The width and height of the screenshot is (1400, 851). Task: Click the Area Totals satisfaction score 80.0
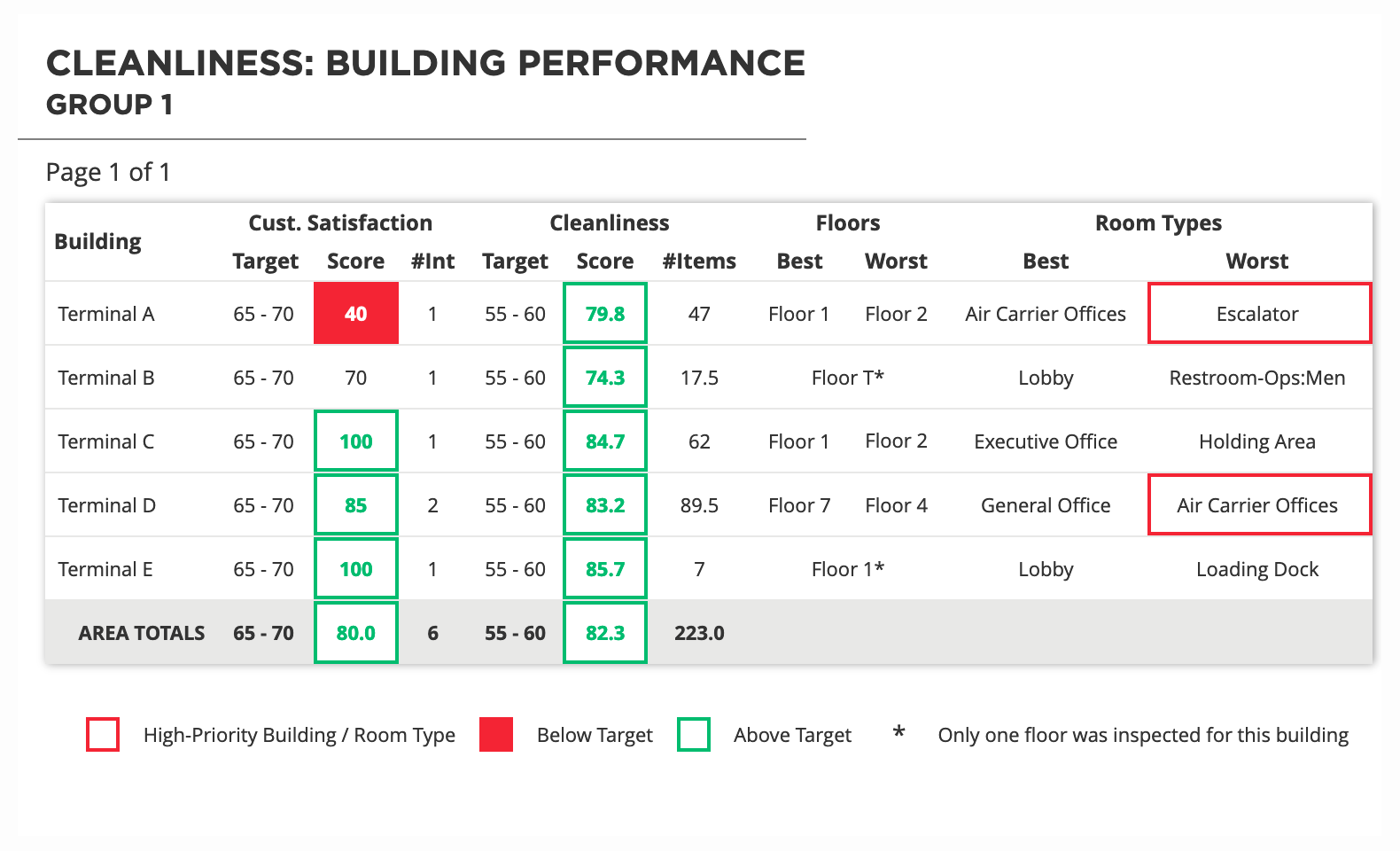(x=356, y=633)
